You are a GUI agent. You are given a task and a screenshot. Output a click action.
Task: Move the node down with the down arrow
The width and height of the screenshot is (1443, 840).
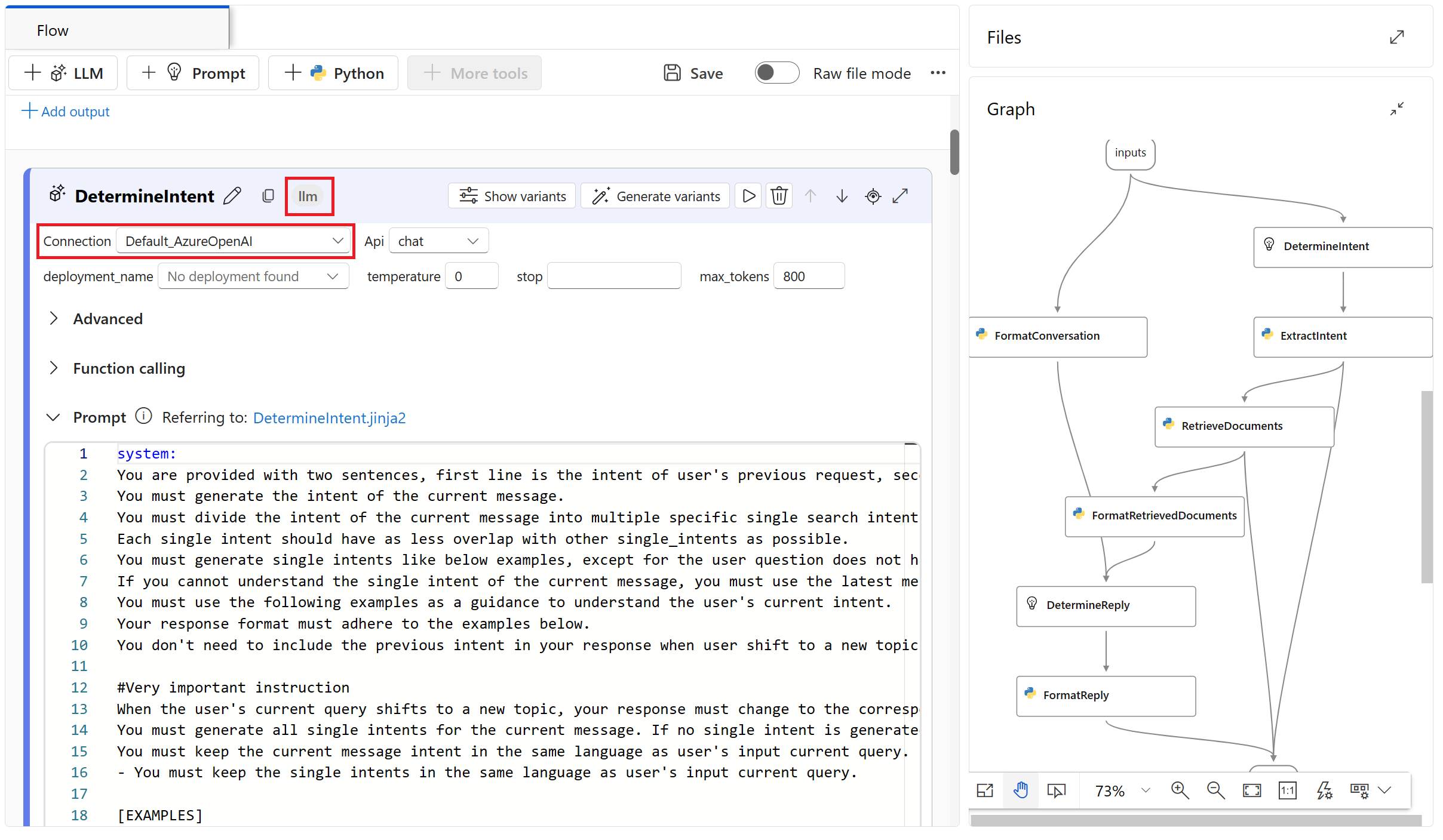(x=842, y=196)
